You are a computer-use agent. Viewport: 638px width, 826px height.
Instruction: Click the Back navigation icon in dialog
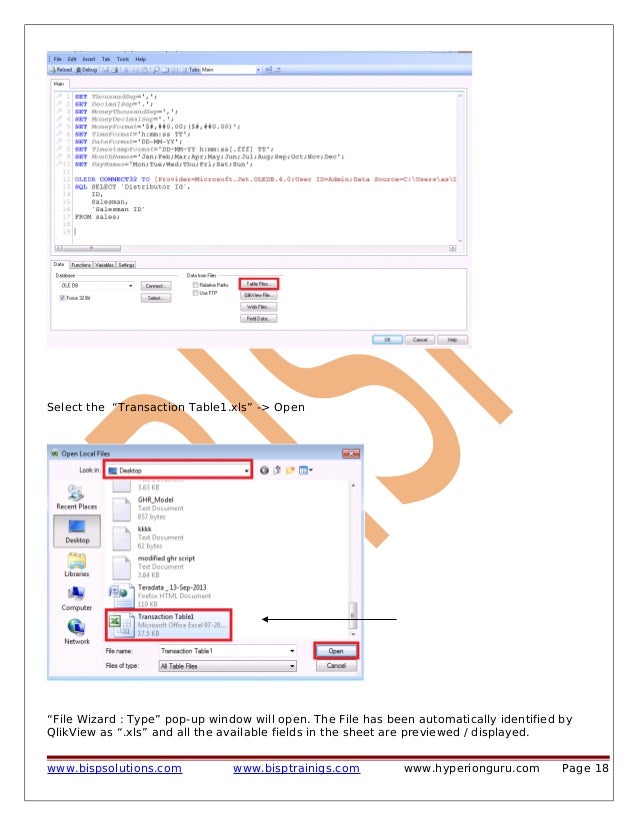(x=264, y=470)
